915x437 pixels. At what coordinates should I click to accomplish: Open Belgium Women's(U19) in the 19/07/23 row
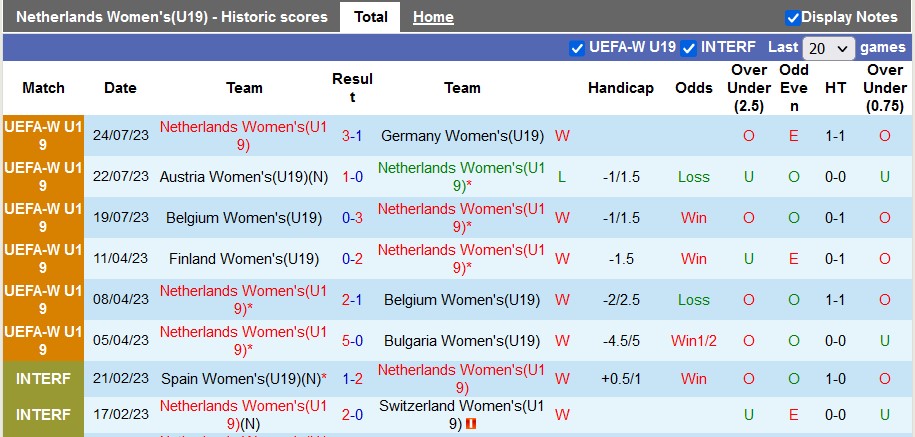coord(244,218)
